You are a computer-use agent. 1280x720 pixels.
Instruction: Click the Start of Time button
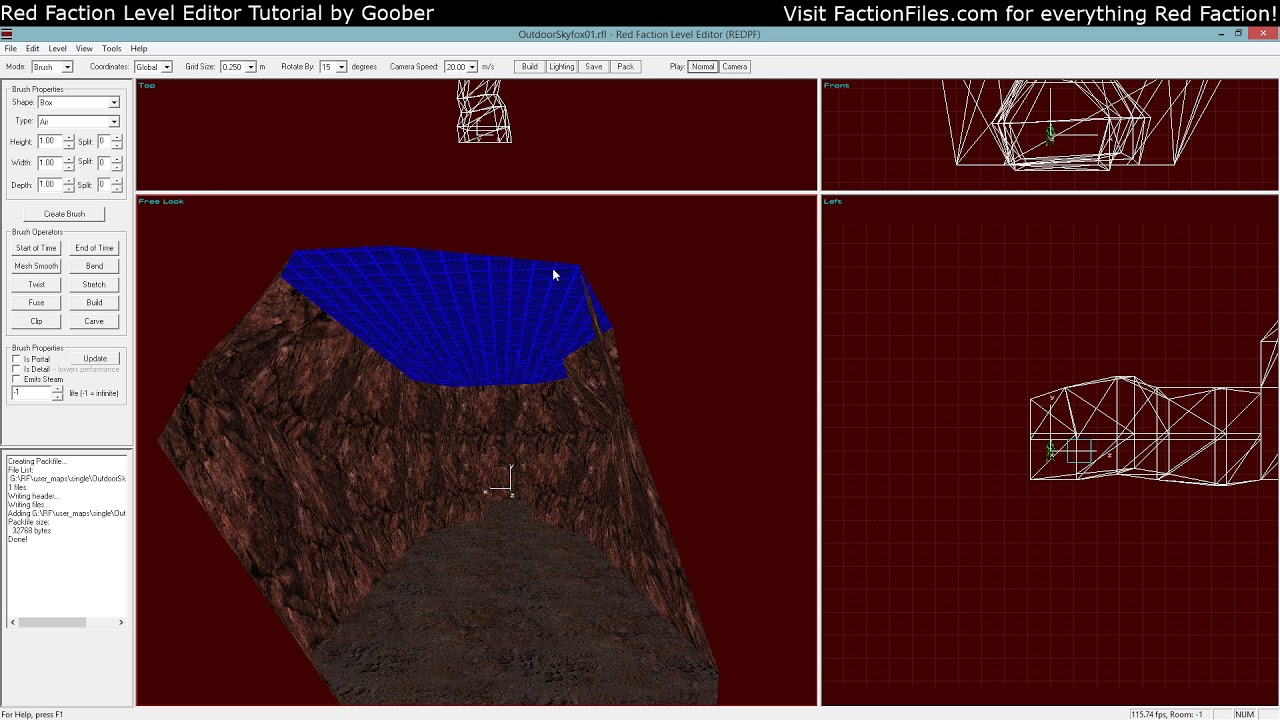pos(36,248)
